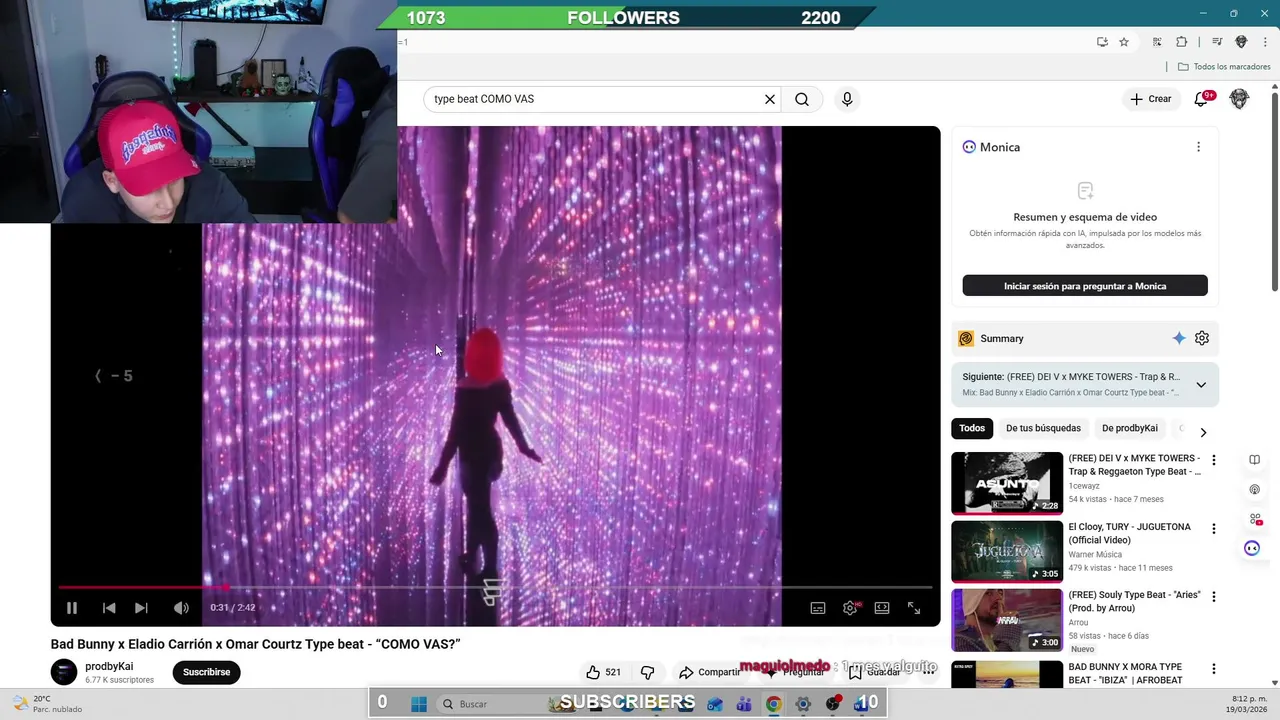This screenshot has height=720, width=1280.
Task: Start voice search with the microphone
Action: pos(847,99)
